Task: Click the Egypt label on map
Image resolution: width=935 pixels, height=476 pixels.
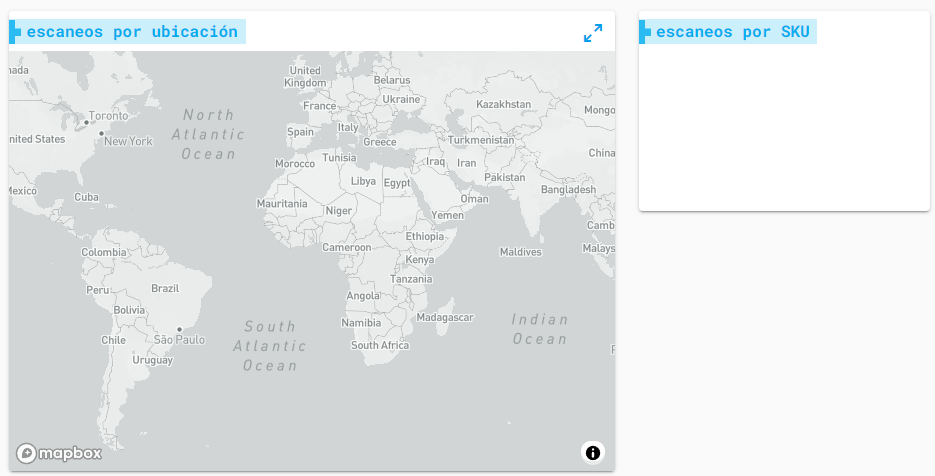Action: 397,183
